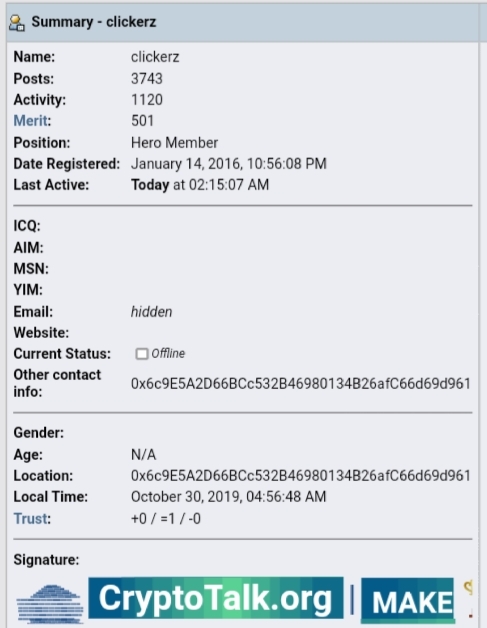Click the Signature label
Image resolution: width=487 pixels, height=628 pixels.
(x=46, y=560)
